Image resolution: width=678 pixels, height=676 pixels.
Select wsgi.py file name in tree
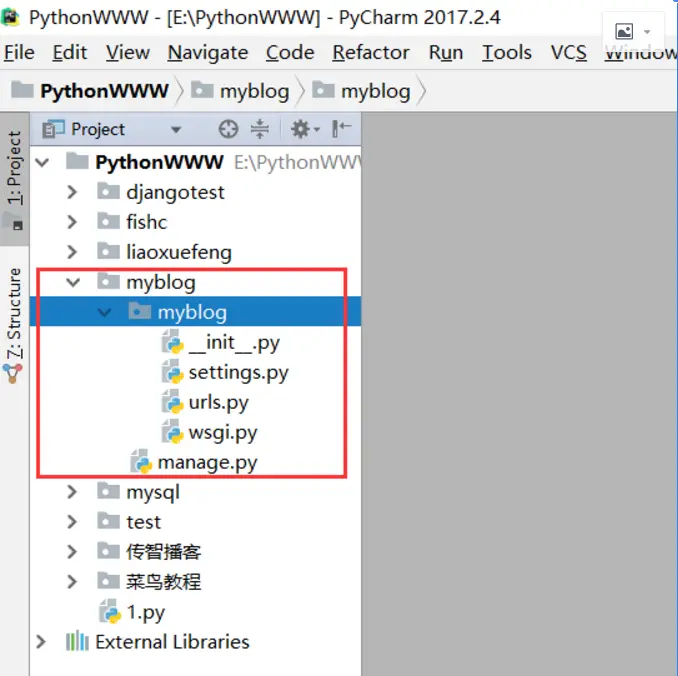click(x=223, y=433)
